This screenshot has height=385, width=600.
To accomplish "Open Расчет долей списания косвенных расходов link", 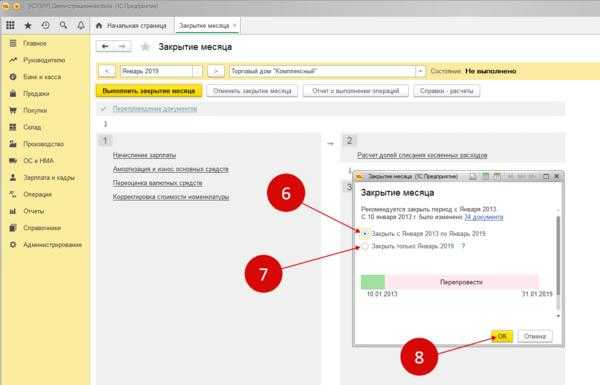I will 422,155.
